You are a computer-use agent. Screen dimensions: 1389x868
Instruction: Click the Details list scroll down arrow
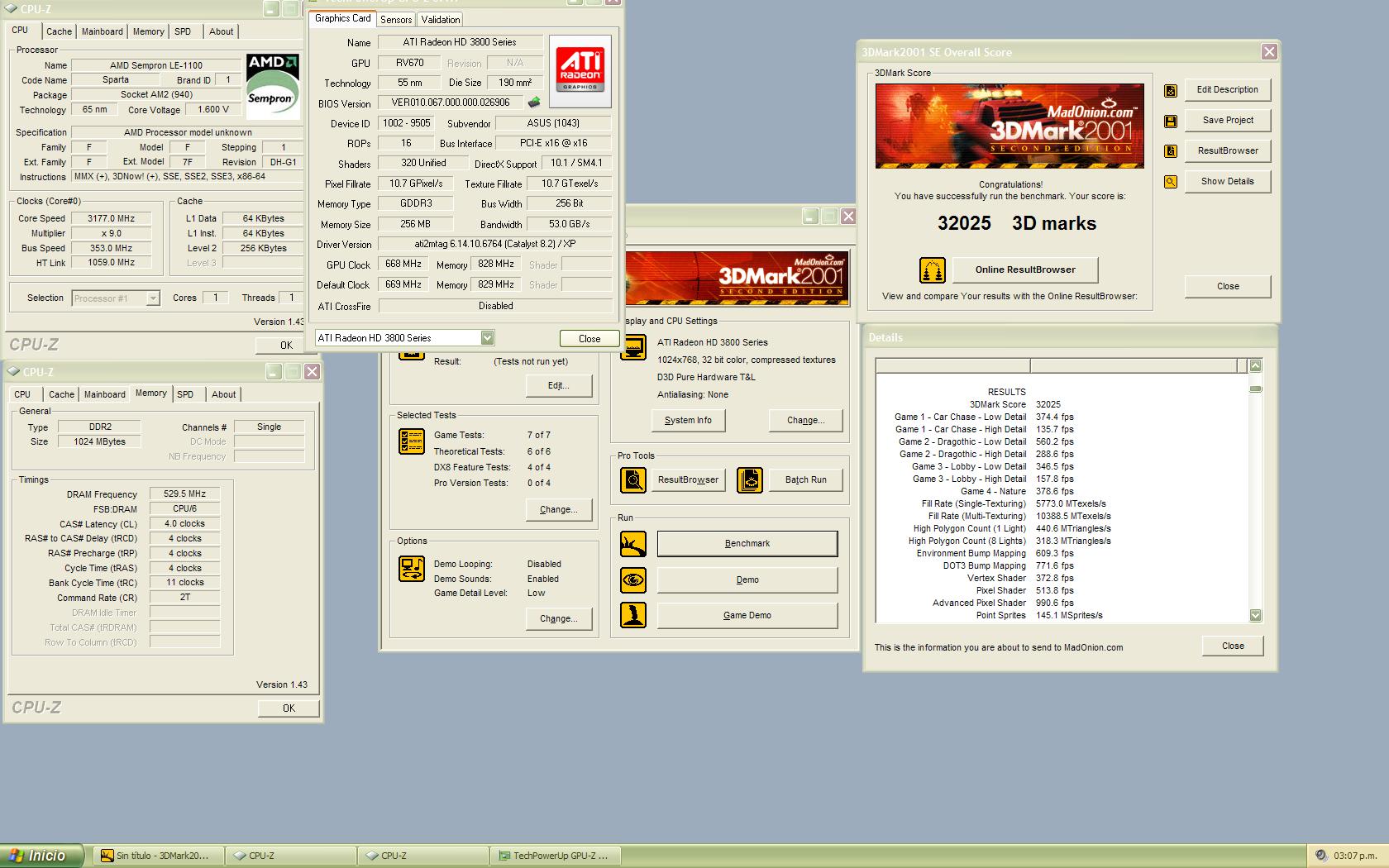(x=1256, y=616)
